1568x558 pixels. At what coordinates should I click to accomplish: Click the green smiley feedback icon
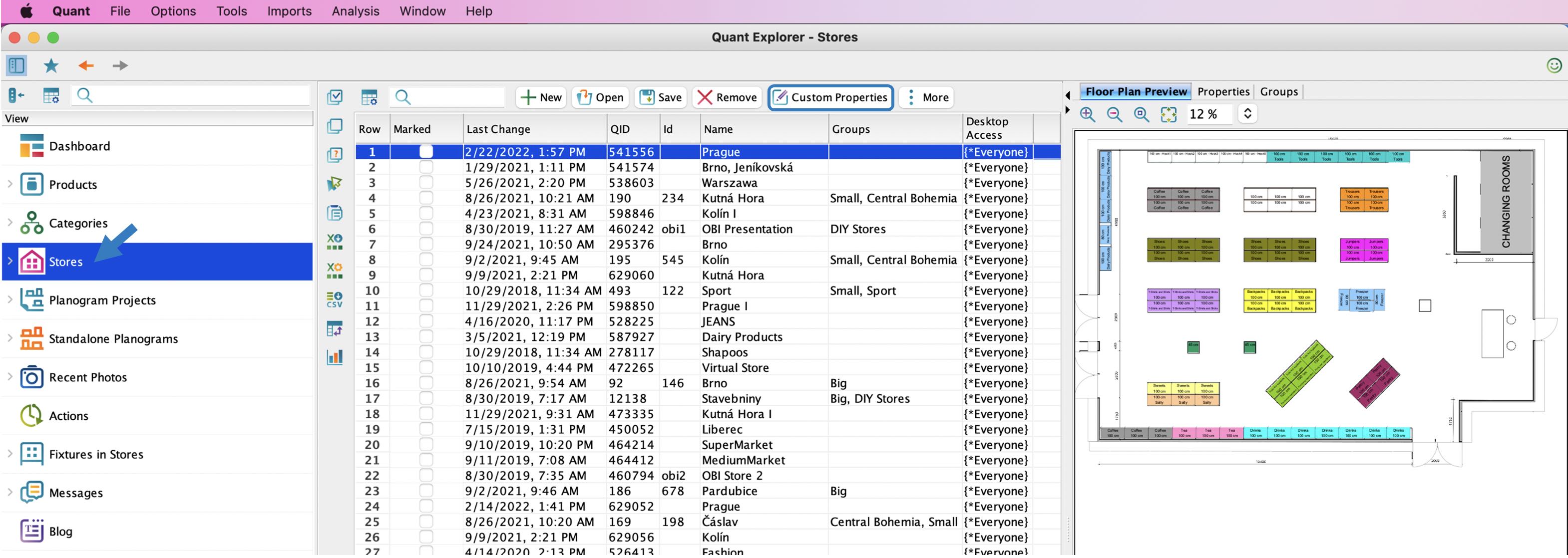click(1554, 65)
